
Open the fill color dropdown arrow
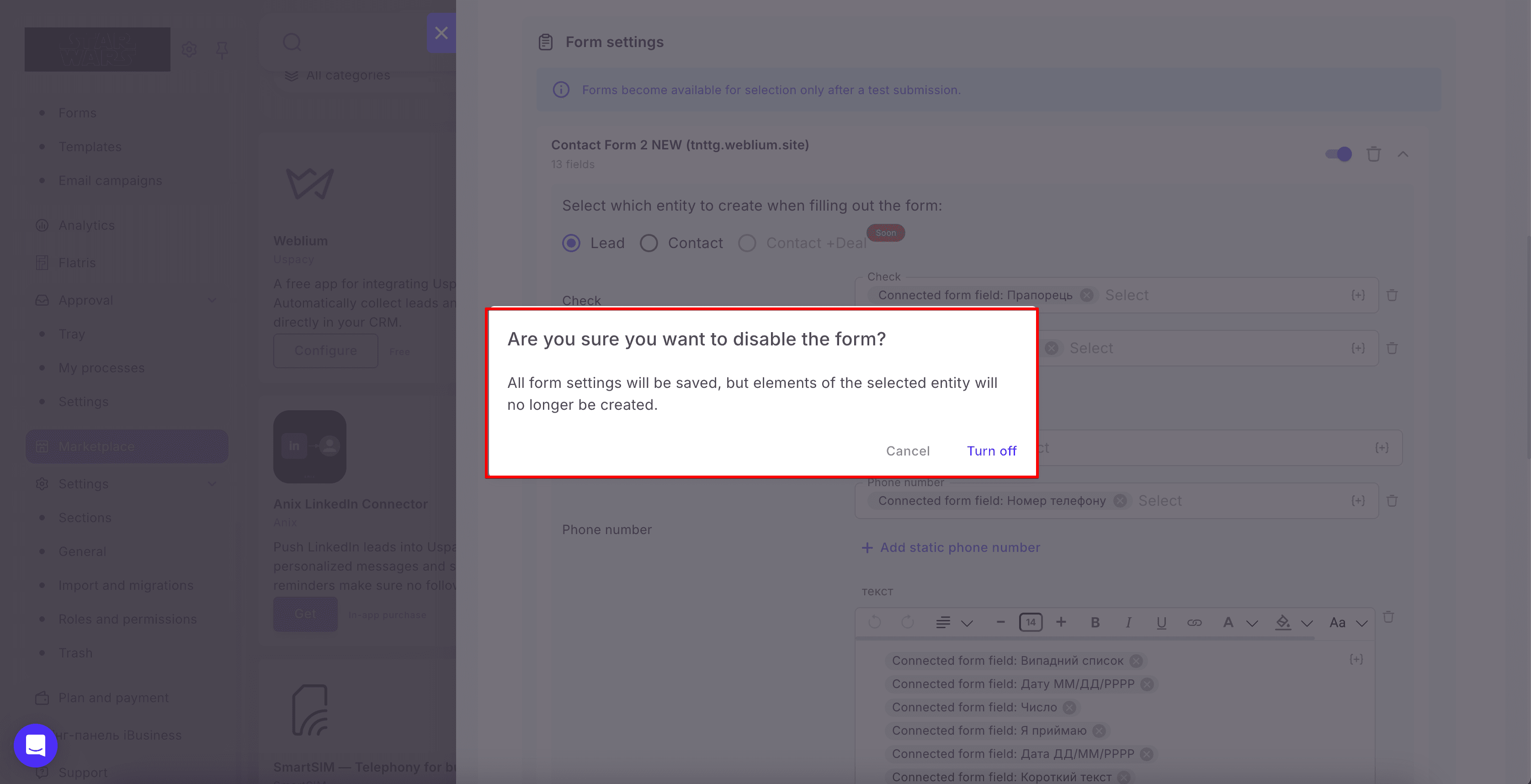point(1306,623)
